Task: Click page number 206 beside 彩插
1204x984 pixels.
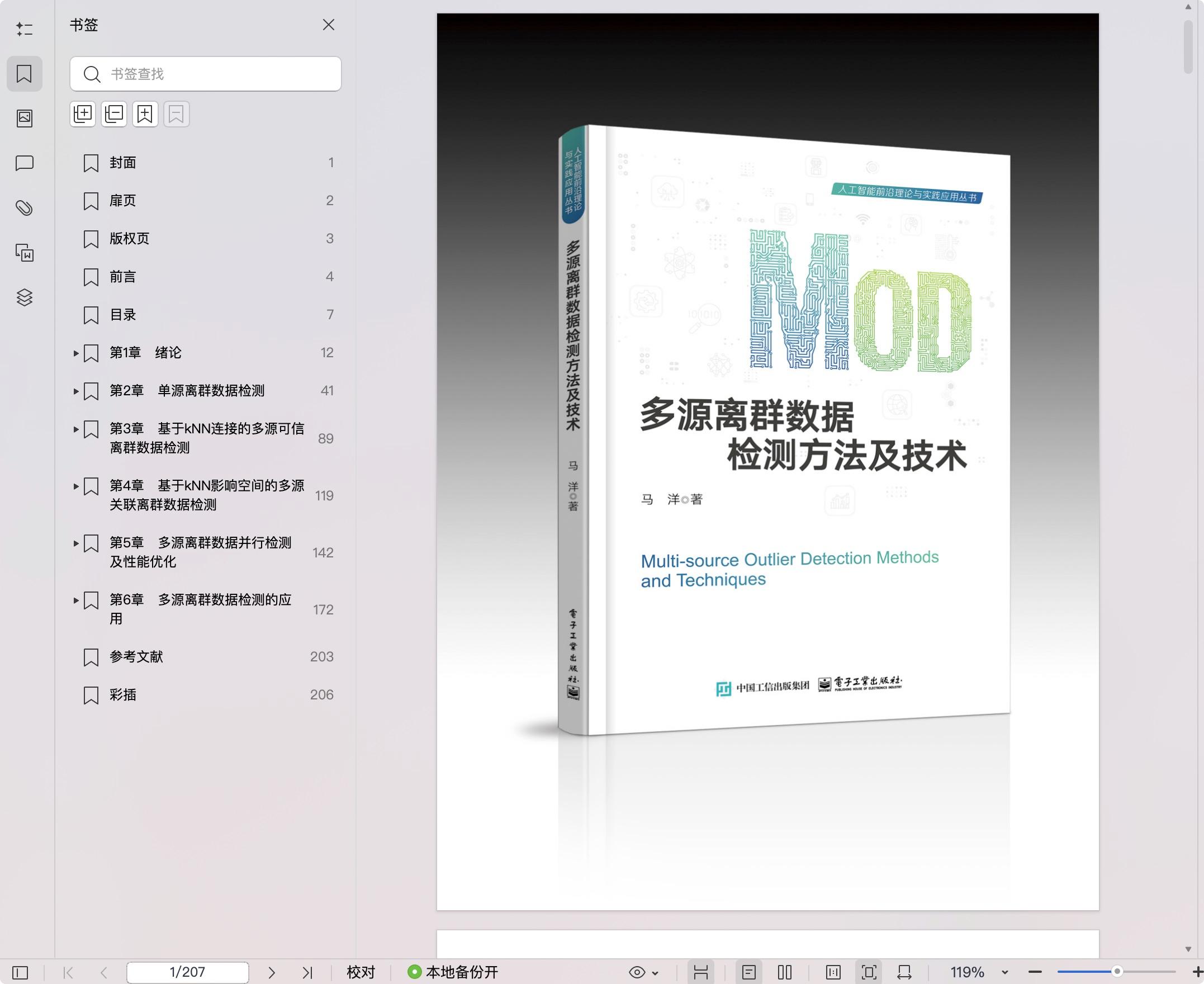Action: pos(322,694)
